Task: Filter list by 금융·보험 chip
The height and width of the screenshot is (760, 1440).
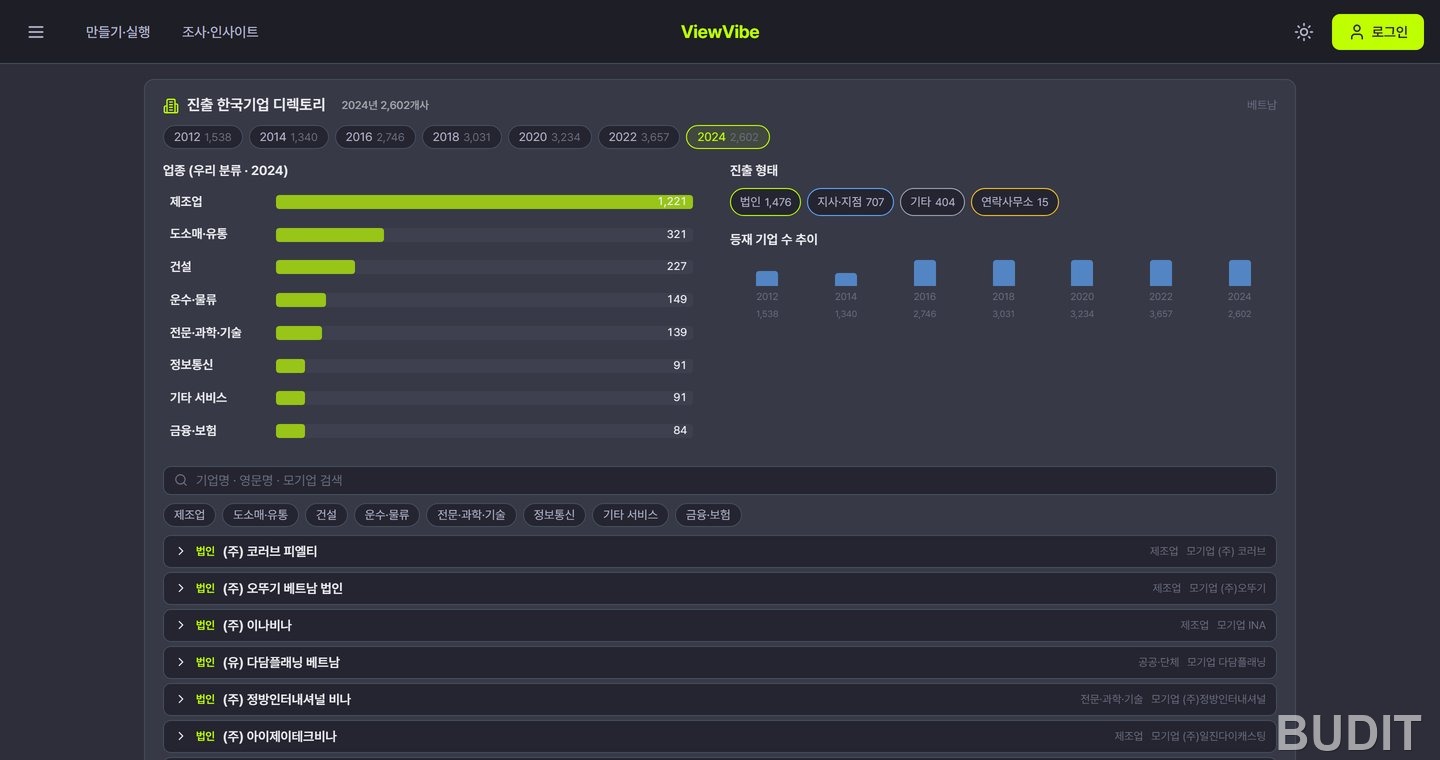Action: pyautogui.click(x=708, y=515)
